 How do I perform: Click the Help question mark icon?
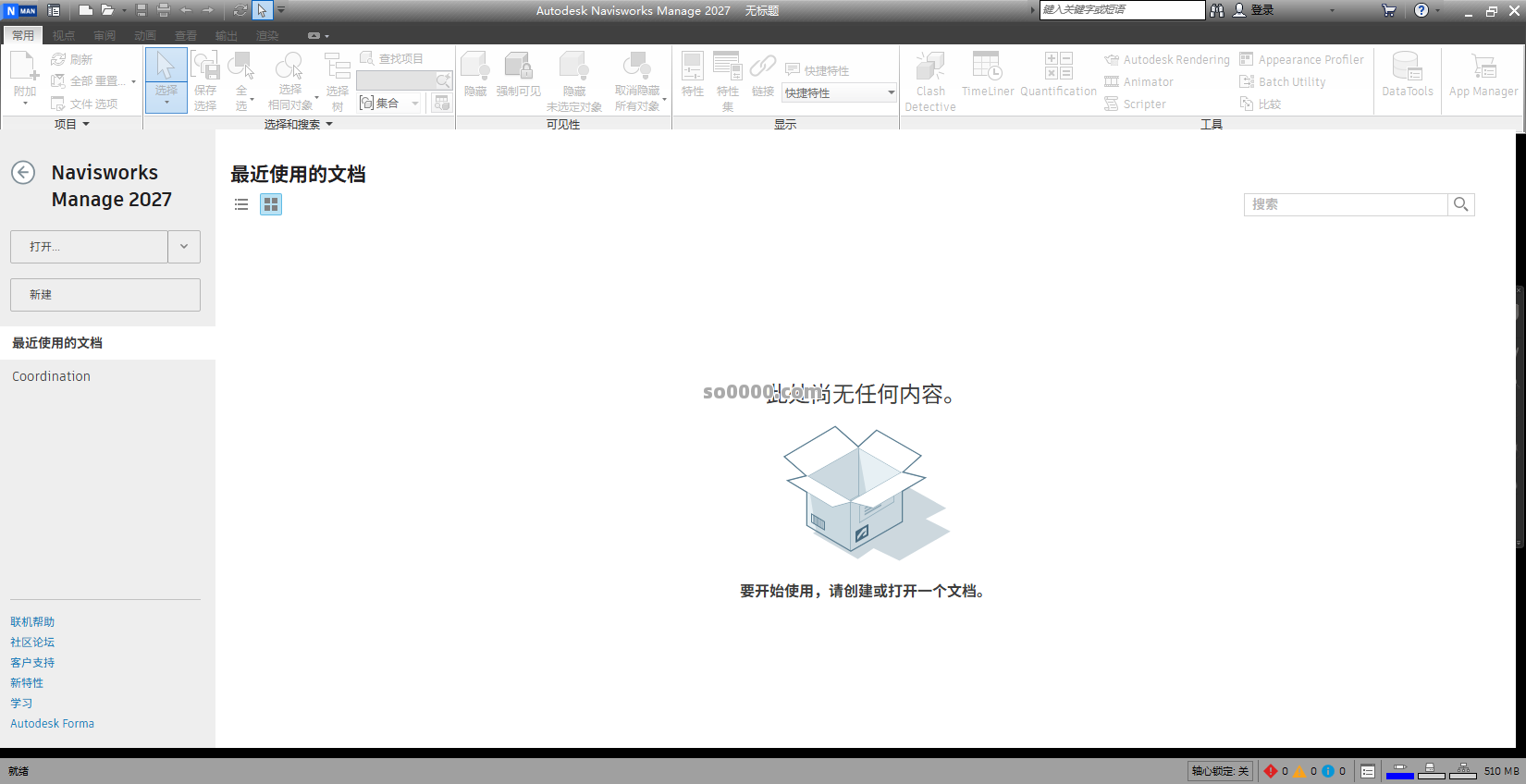pyautogui.click(x=1421, y=10)
